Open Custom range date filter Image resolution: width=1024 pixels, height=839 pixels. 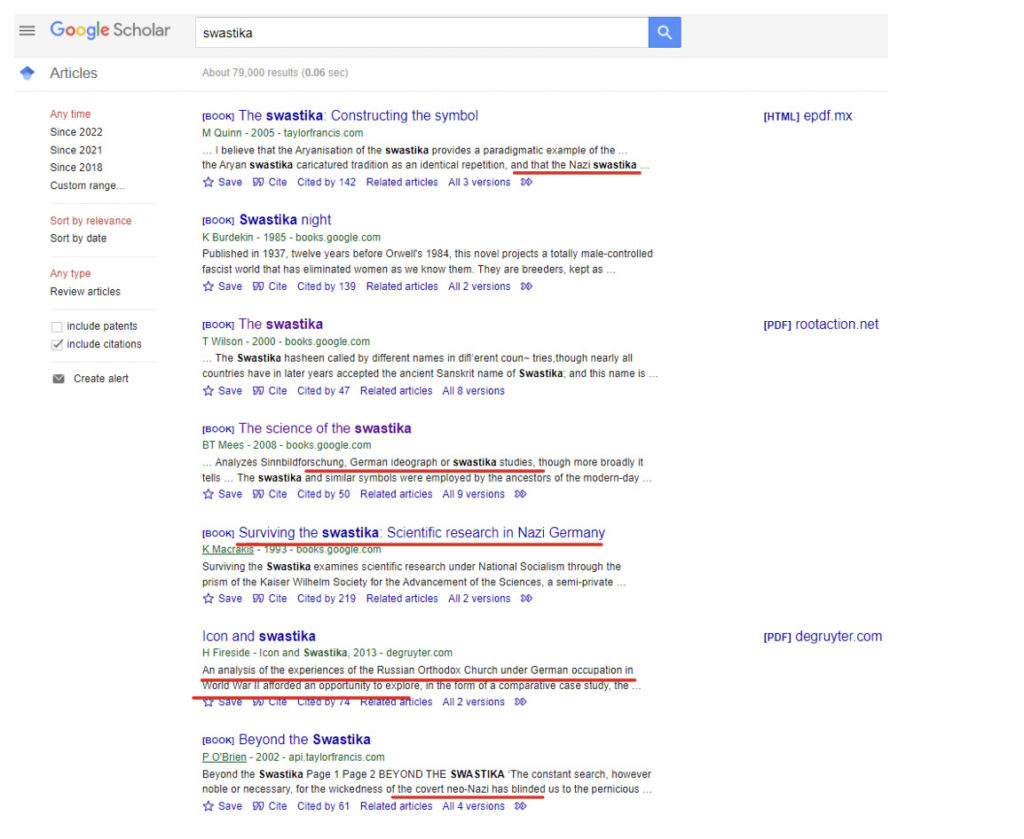[87, 185]
